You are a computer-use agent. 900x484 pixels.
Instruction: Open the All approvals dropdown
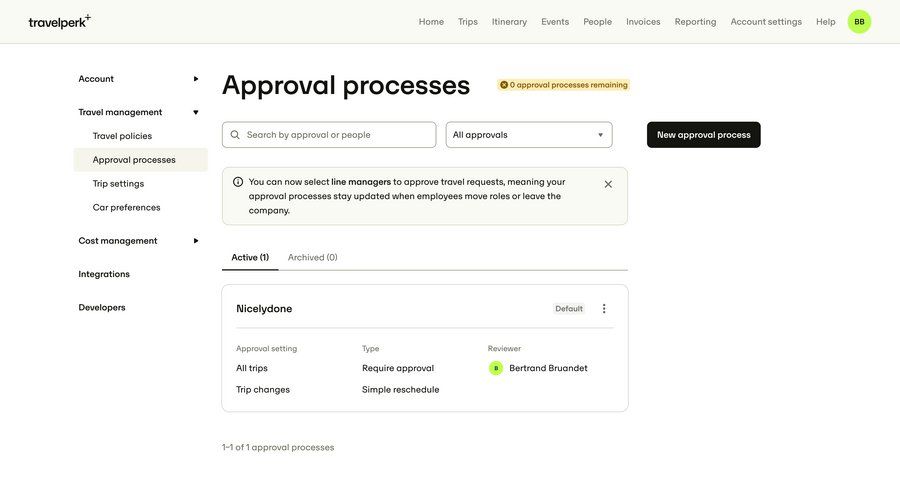529,135
